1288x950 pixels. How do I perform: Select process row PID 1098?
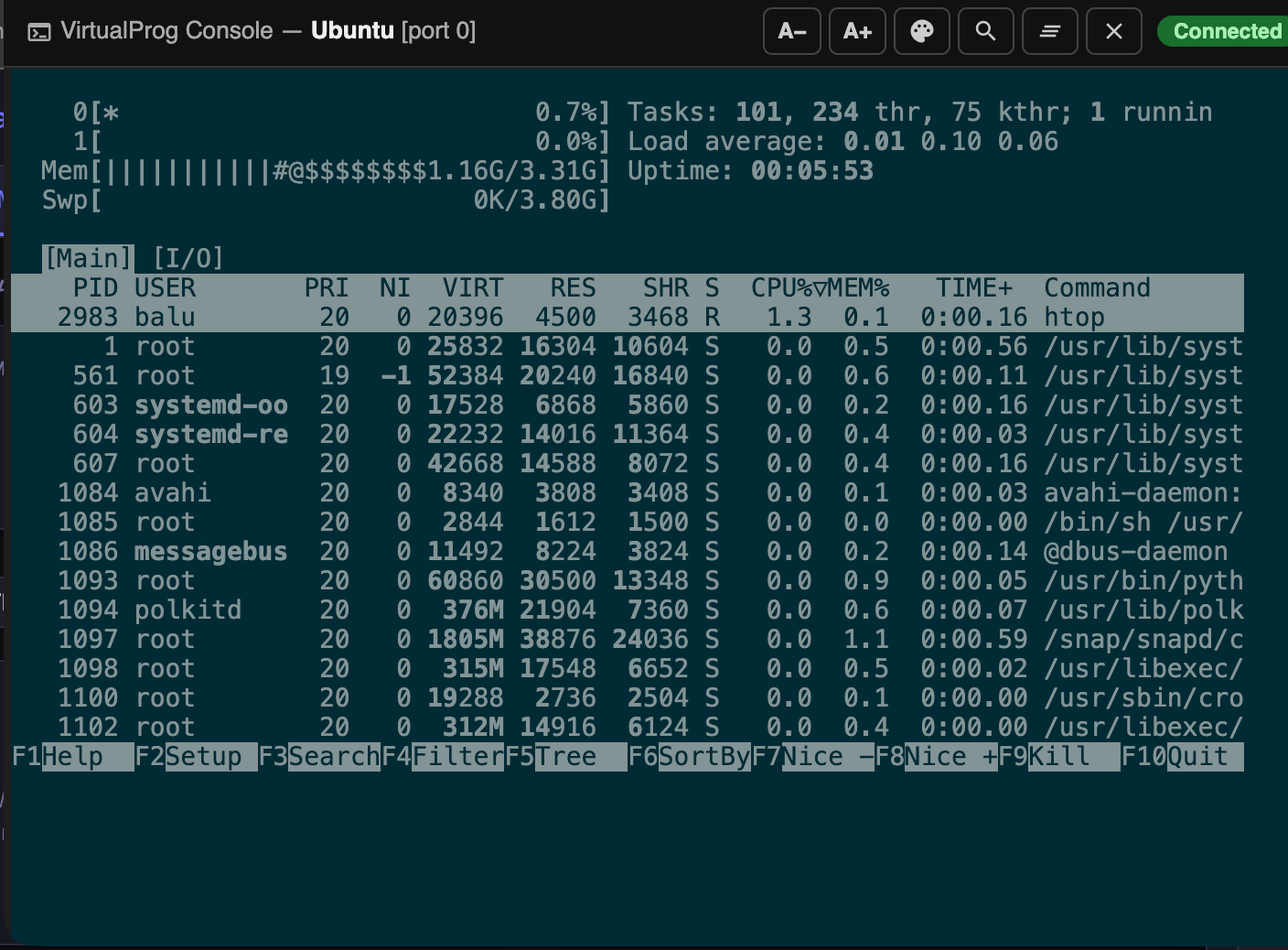click(628, 668)
